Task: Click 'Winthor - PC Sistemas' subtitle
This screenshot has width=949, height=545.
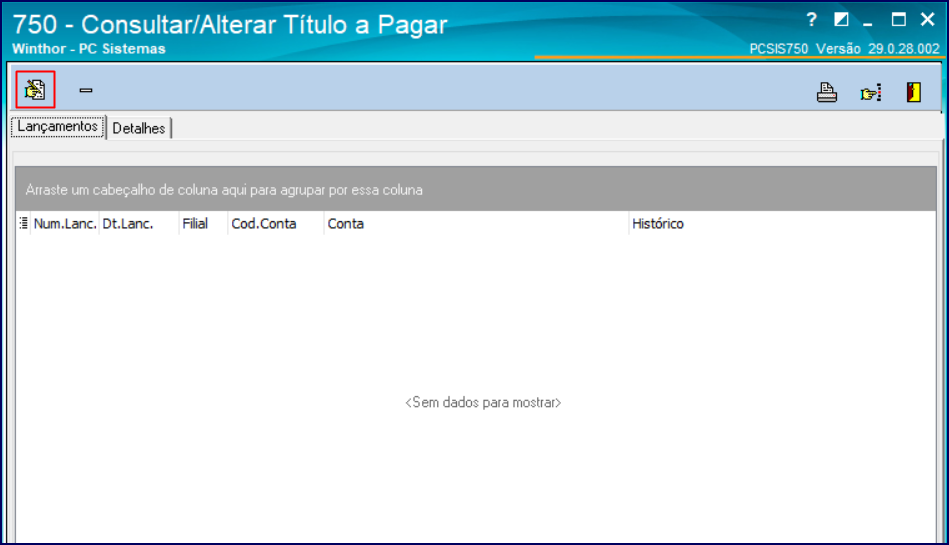Action: click(88, 49)
